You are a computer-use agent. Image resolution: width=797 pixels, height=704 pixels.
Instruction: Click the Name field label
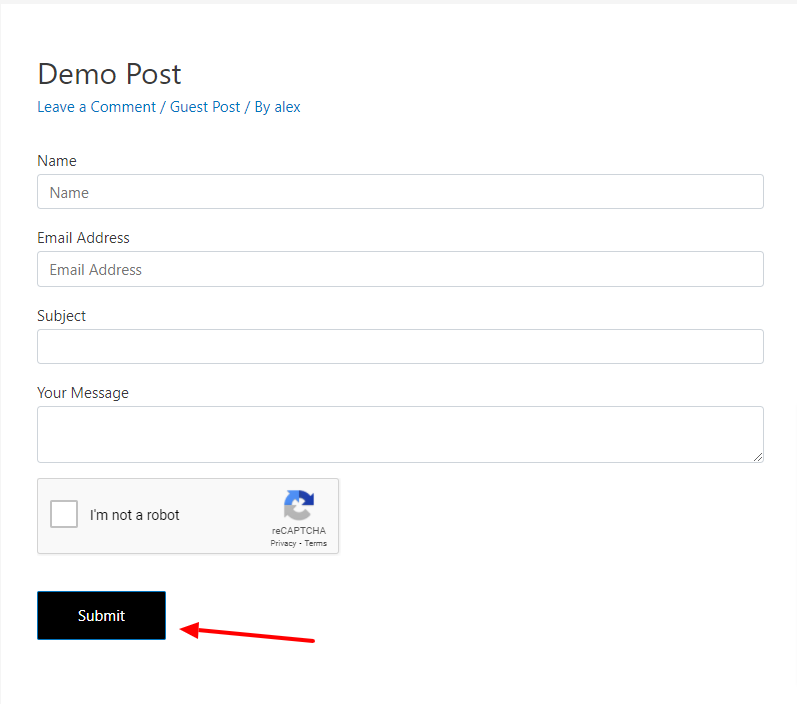57,161
